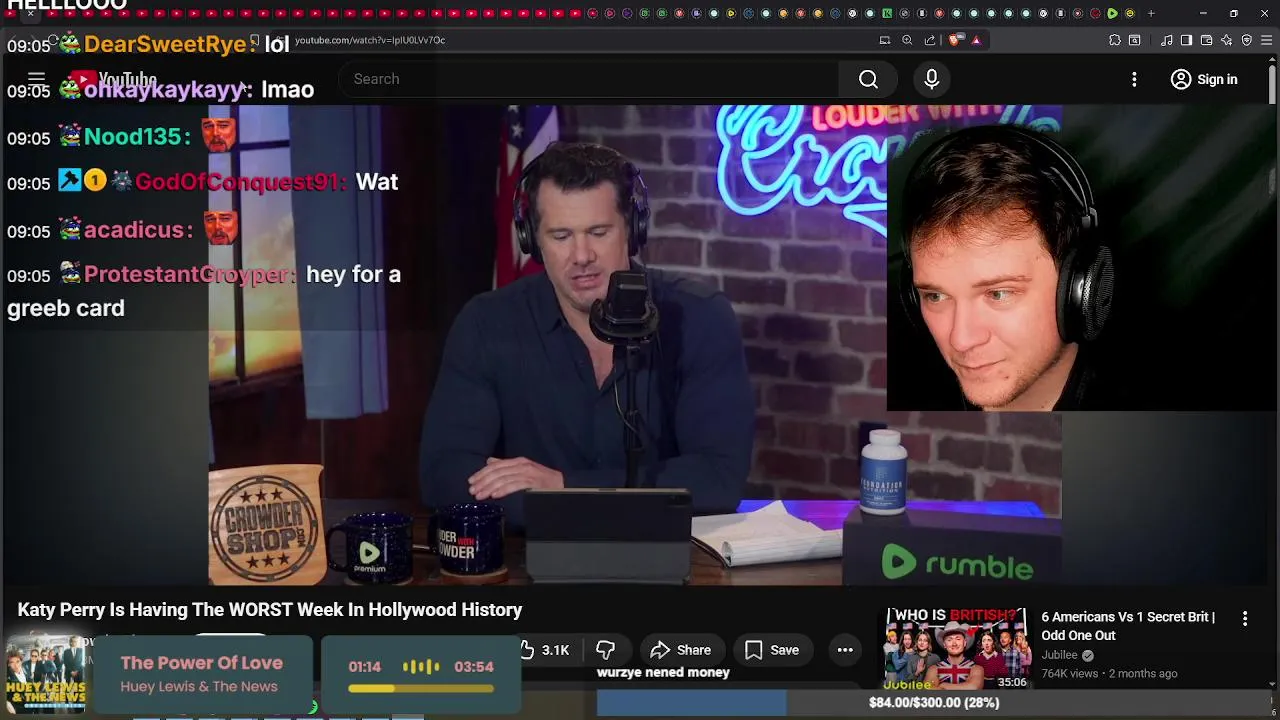Open the Brave VPN shield icon
This screenshot has width=1280, height=720.
click(1247, 40)
